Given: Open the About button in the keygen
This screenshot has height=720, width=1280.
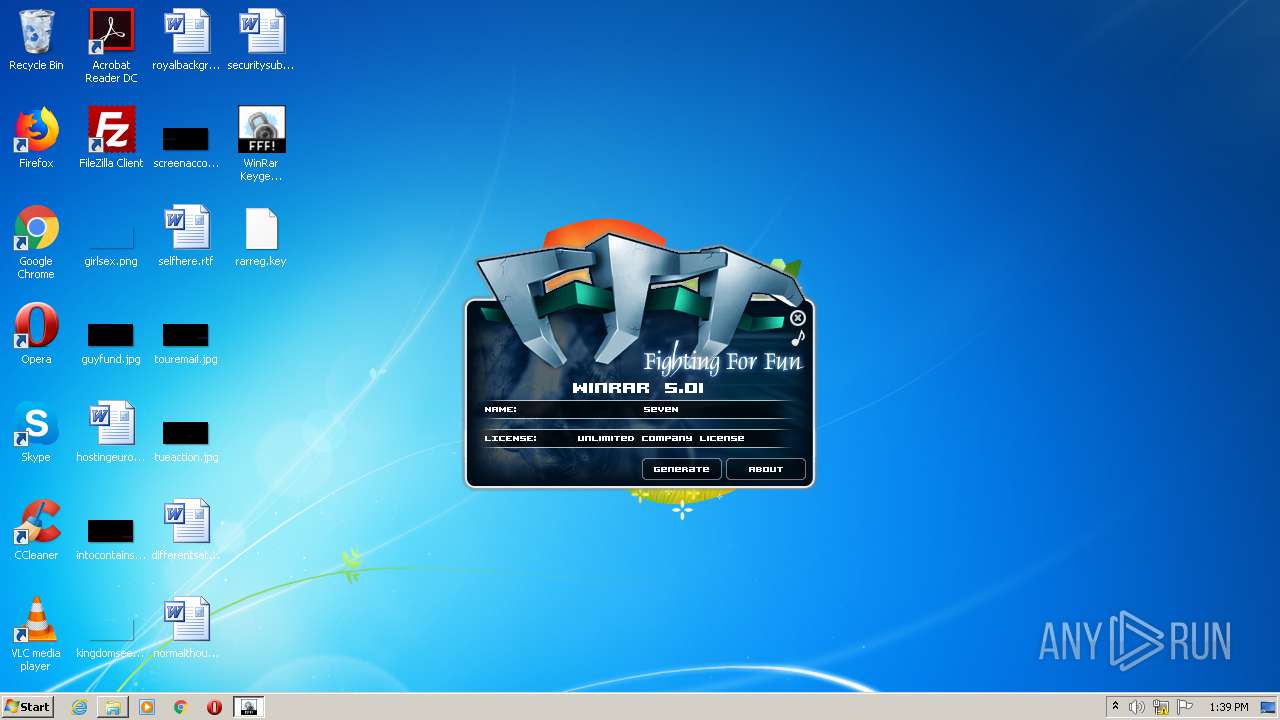Looking at the screenshot, I should coord(765,469).
